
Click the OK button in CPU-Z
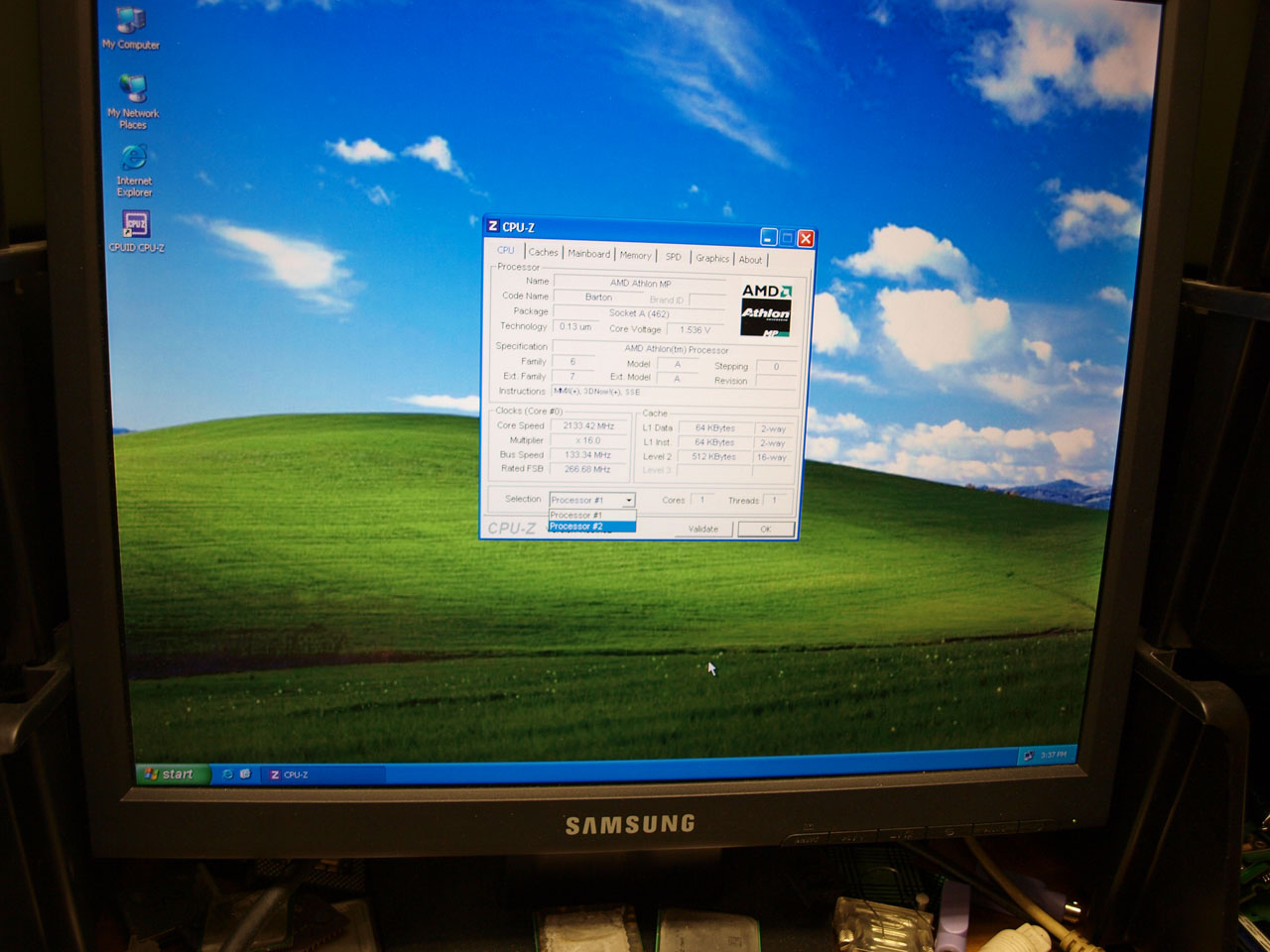click(766, 530)
